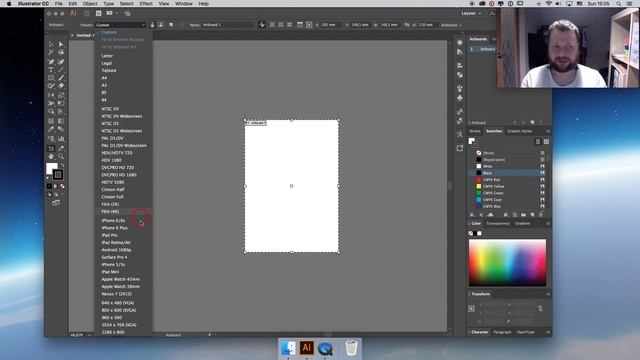The width and height of the screenshot is (640, 360).
Task: Open the Layout workspace dropdown
Action: 471,13
